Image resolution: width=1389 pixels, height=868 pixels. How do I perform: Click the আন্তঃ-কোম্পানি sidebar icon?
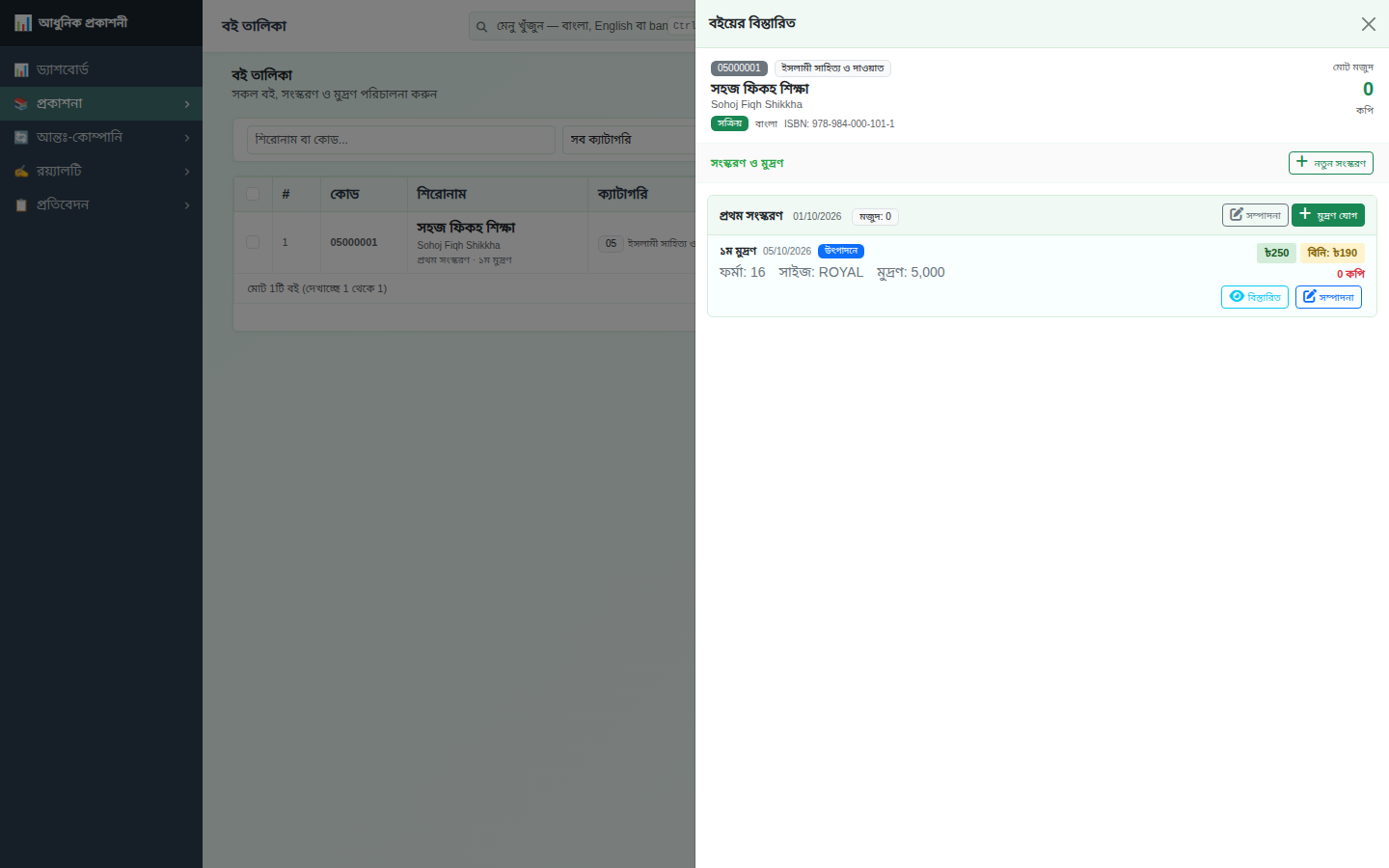pyautogui.click(x=21, y=137)
